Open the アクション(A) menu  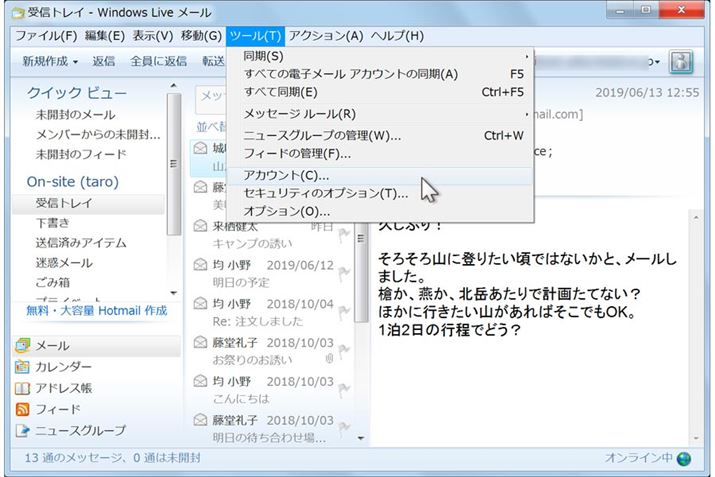tap(326, 36)
